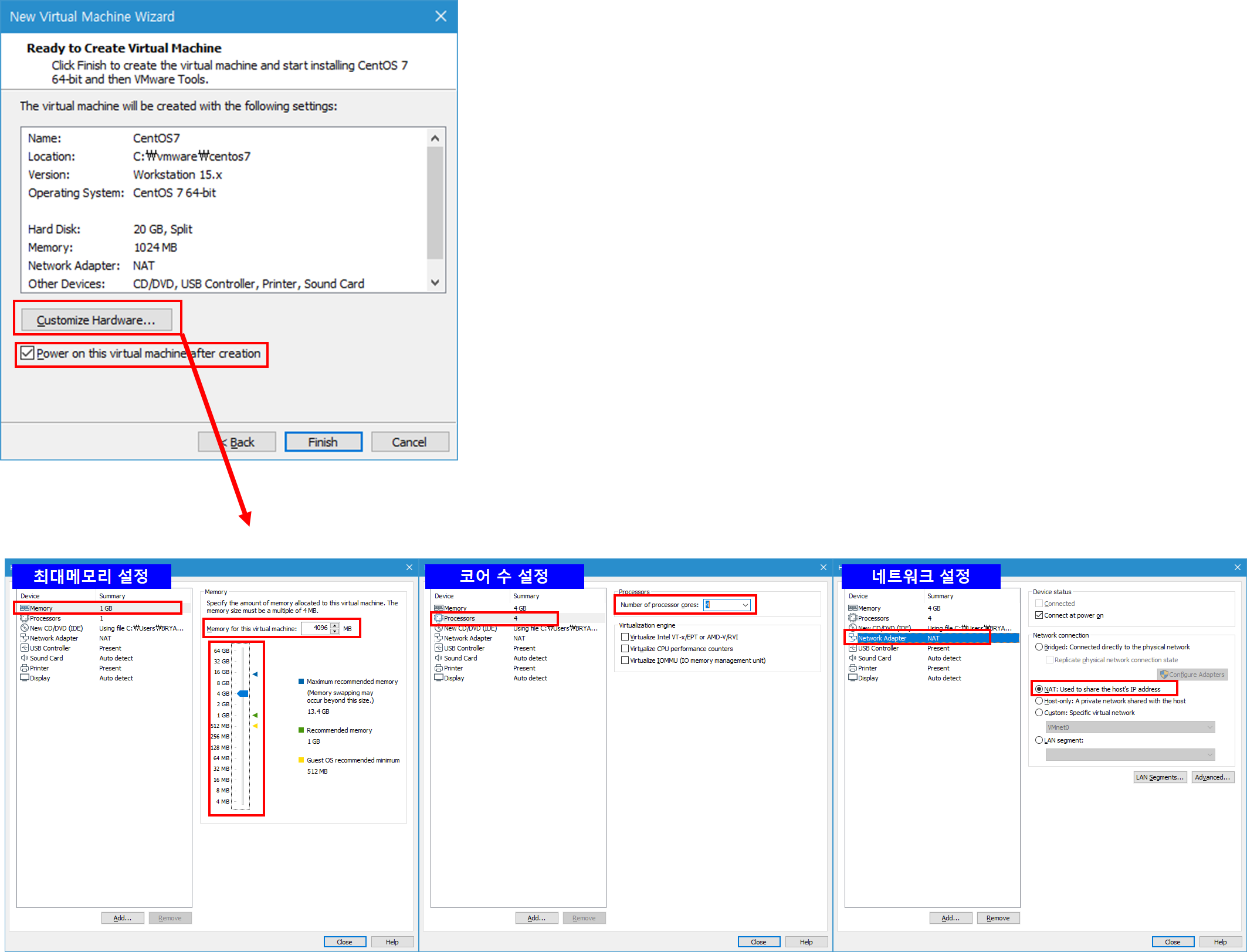Select Bridged network connection radio button
This screenshot has width=1247, height=952.
pos(1039,647)
